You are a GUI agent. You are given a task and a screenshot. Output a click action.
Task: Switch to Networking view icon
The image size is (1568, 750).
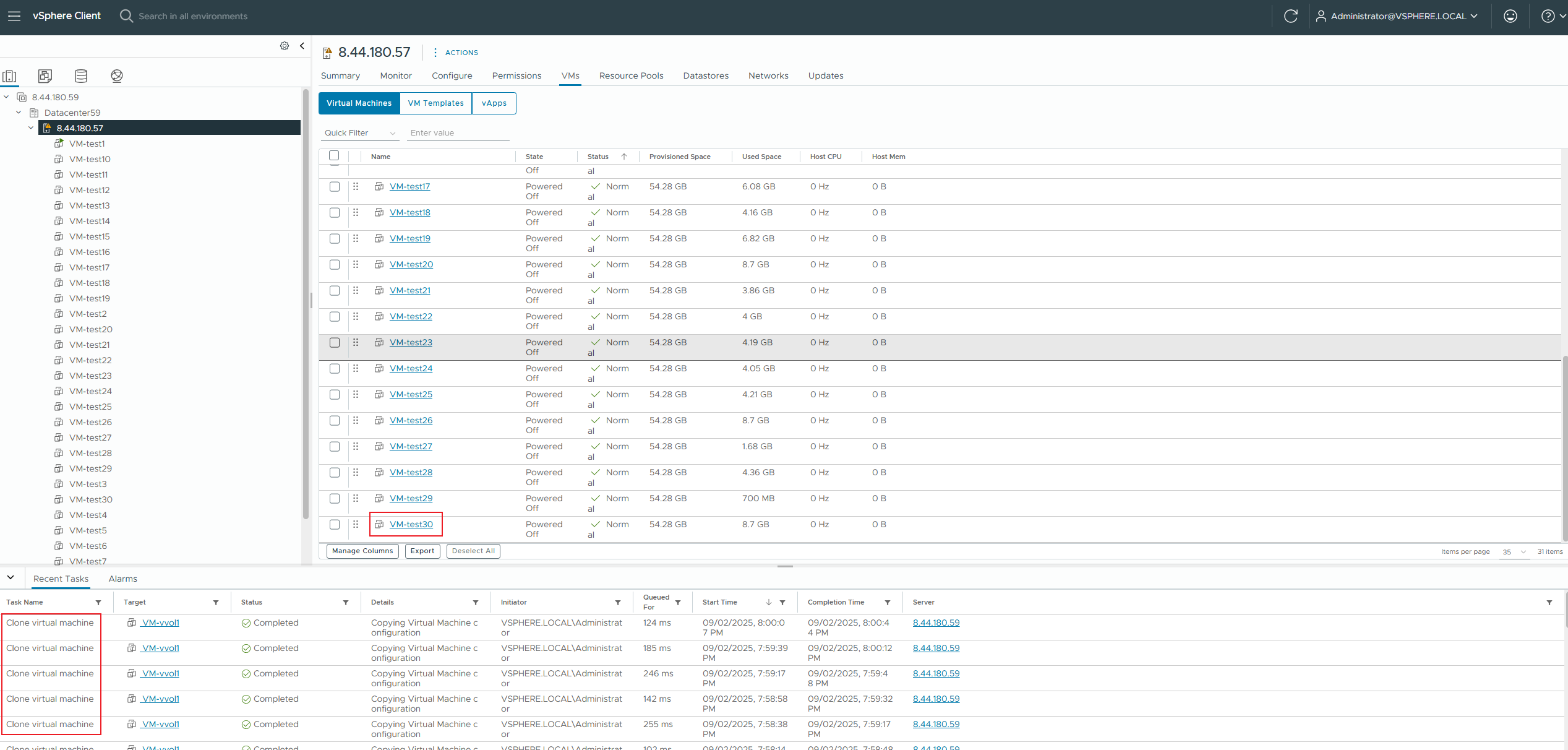117,76
